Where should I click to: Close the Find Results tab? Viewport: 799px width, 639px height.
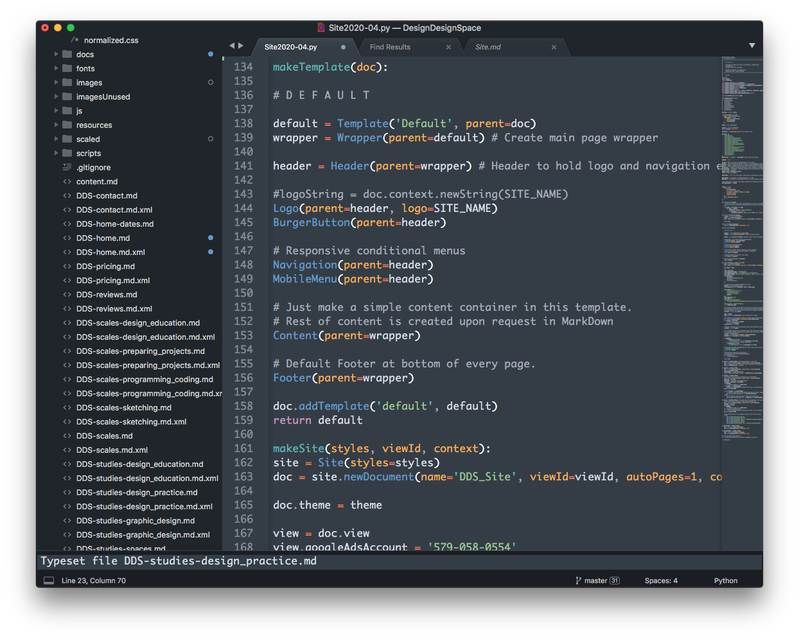(x=448, y=47)
